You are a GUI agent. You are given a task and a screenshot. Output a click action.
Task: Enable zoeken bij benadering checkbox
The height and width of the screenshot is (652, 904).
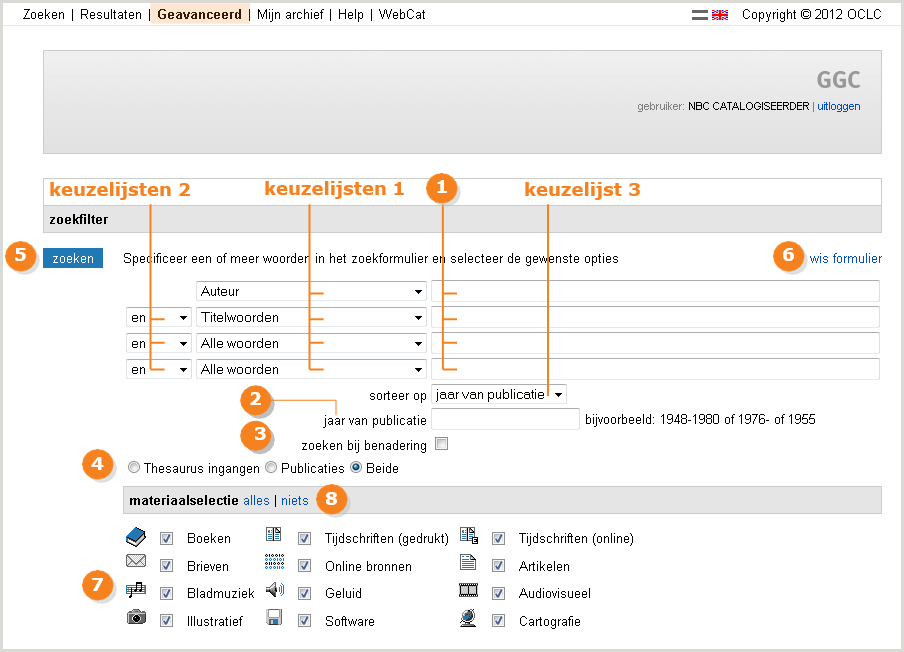(441, 444)
